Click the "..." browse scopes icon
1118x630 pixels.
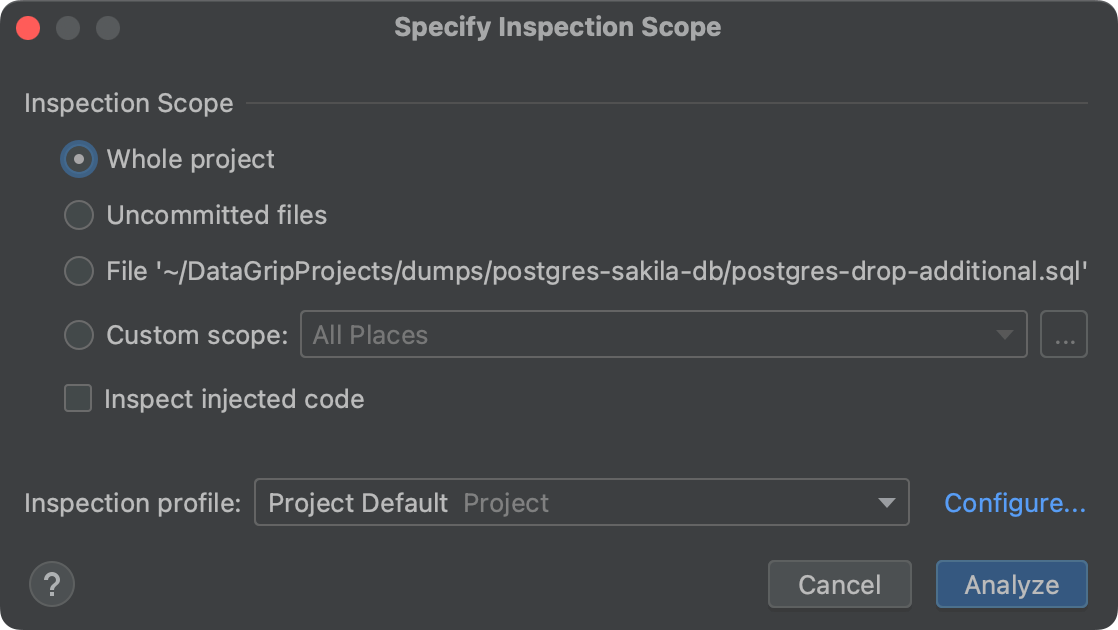tap(1063, 334)
